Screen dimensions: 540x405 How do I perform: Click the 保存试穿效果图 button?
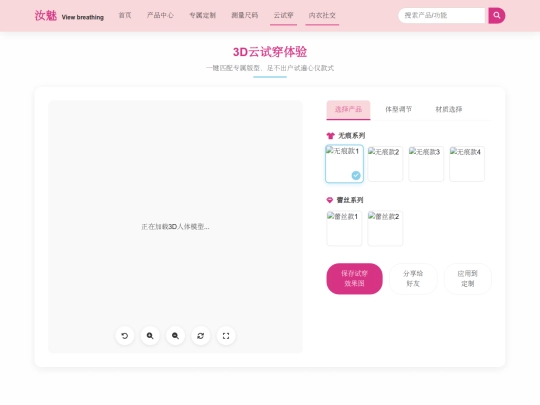(354, 279)
